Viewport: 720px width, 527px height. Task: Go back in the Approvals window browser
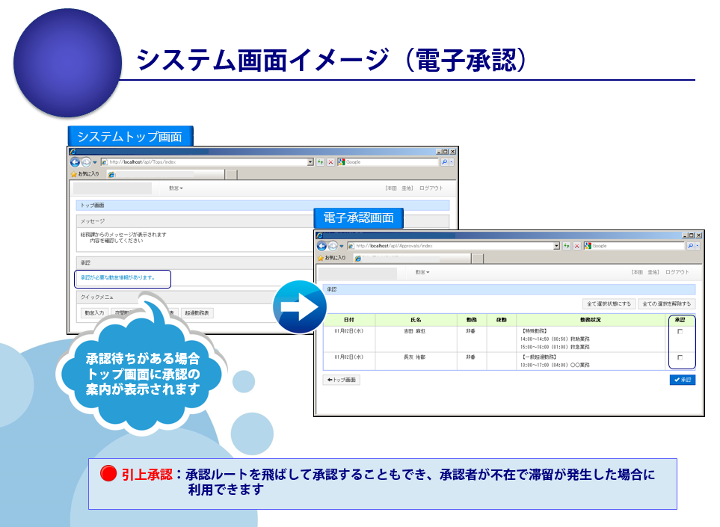click(321, 246)
